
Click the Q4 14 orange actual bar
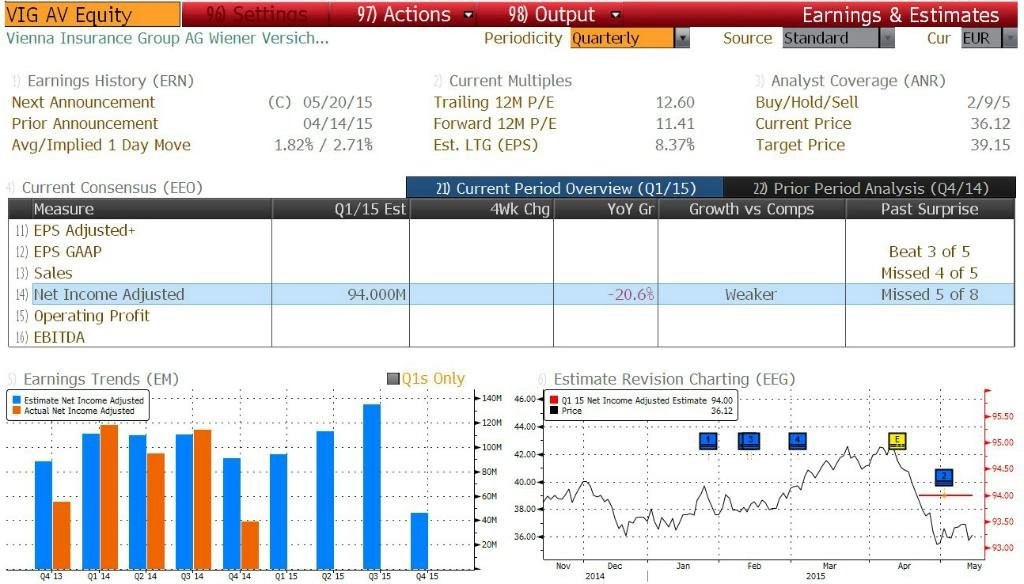tap(250, 545)
